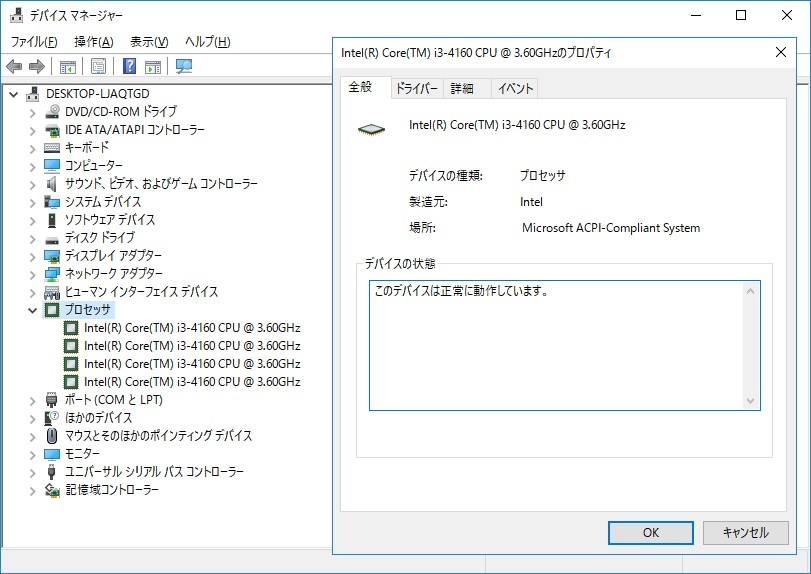Click the キャンセル button

[x=745, y=533]
